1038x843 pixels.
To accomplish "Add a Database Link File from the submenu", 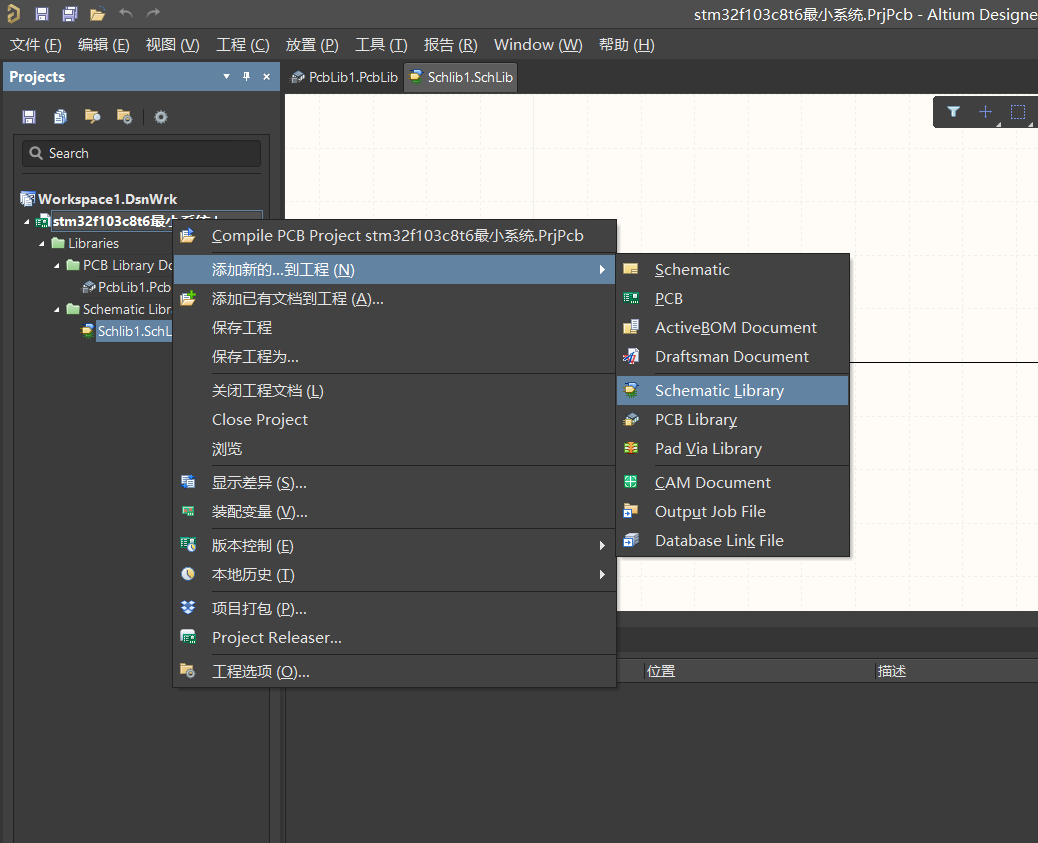I will [x=733, y=541].
